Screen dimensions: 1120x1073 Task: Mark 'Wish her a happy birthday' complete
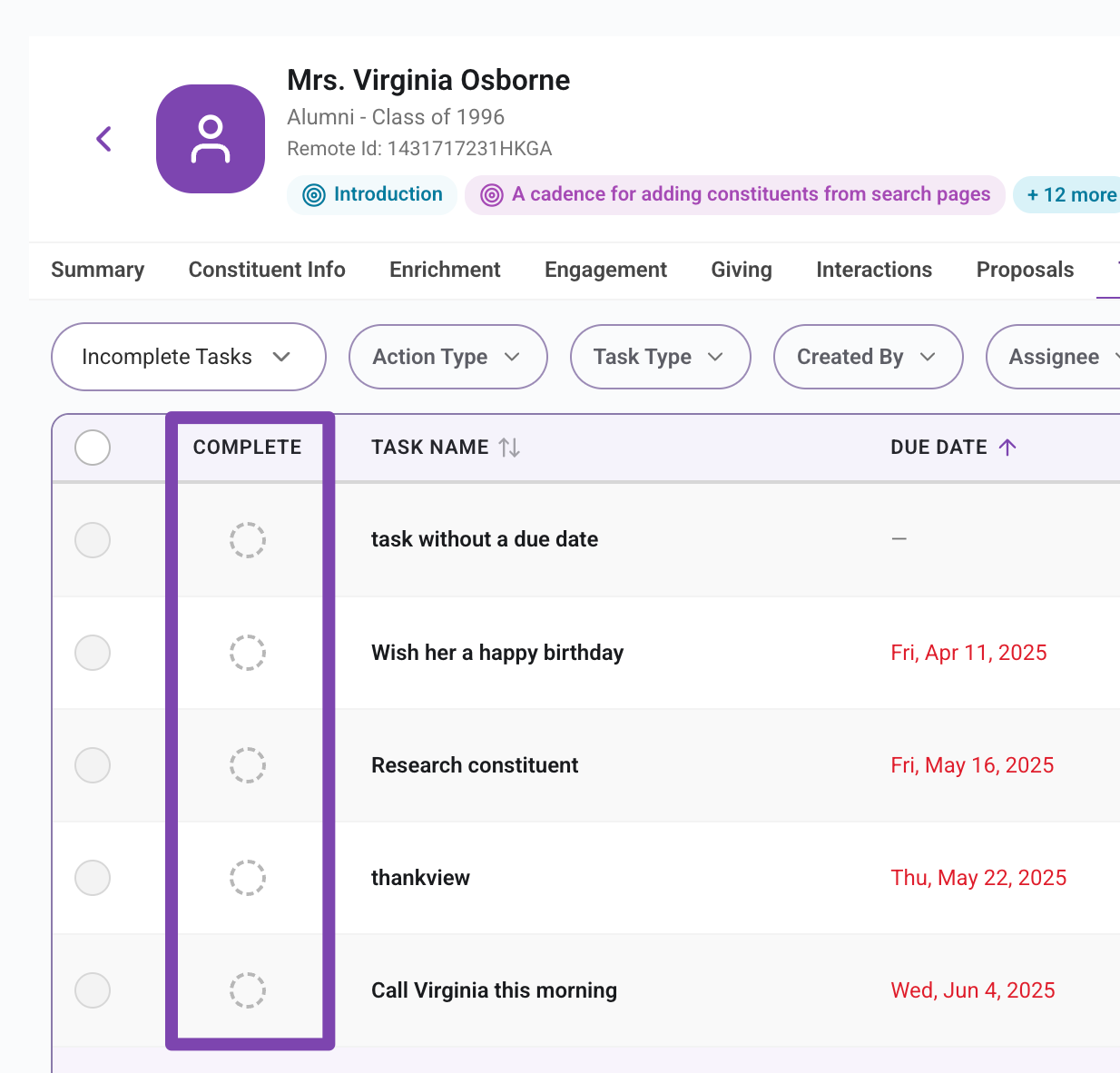tap(247, 653)
